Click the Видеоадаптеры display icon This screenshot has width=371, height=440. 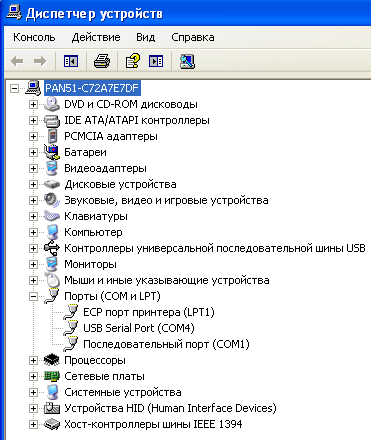pyautogui.click(x=52, y=168)
